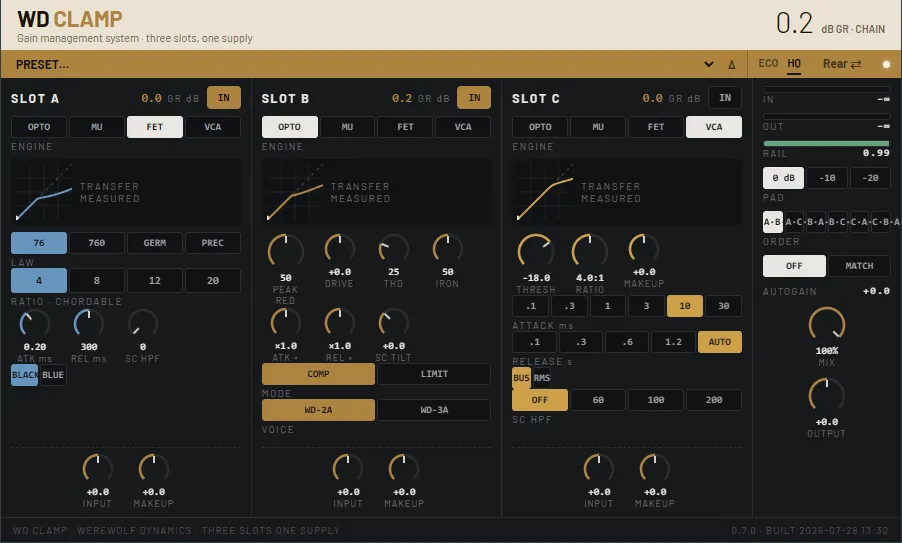This screenshot has width=902, height=543.
Task: Click the DRIVE knob in Slot B
Action: pyautogui.click(x=339, y=248)
